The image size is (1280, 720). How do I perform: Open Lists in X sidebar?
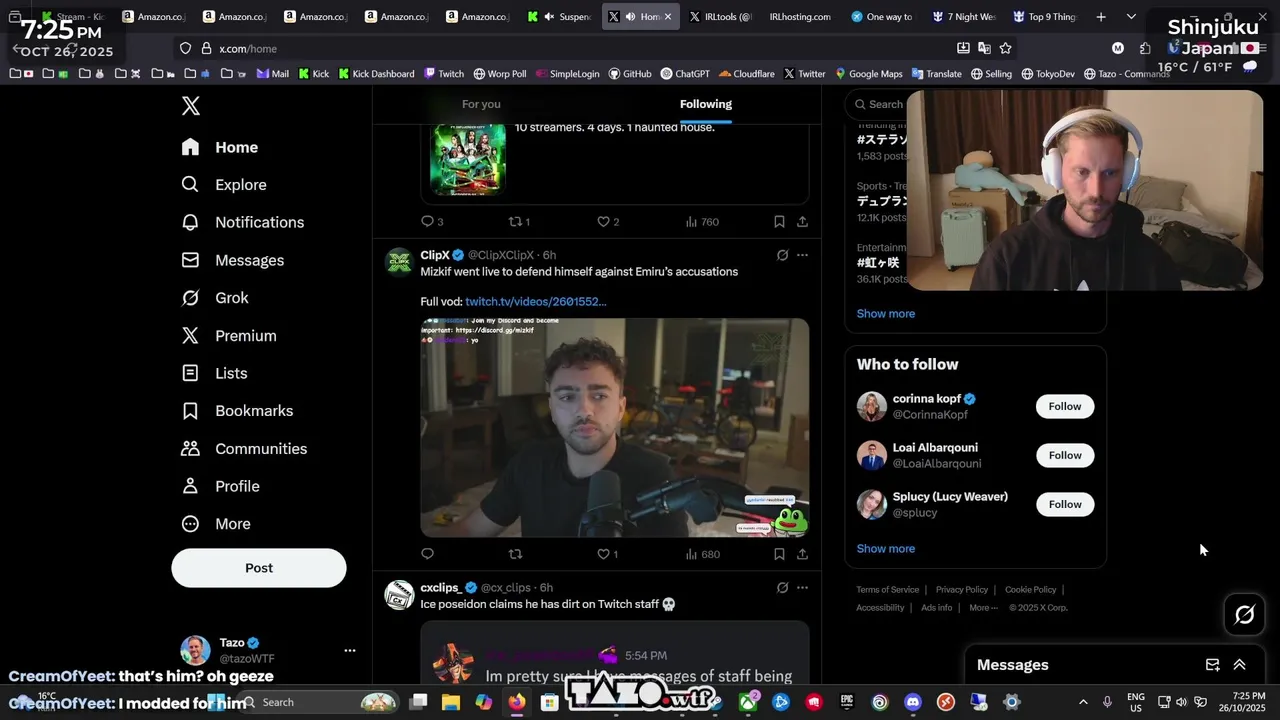coord(214,373)
